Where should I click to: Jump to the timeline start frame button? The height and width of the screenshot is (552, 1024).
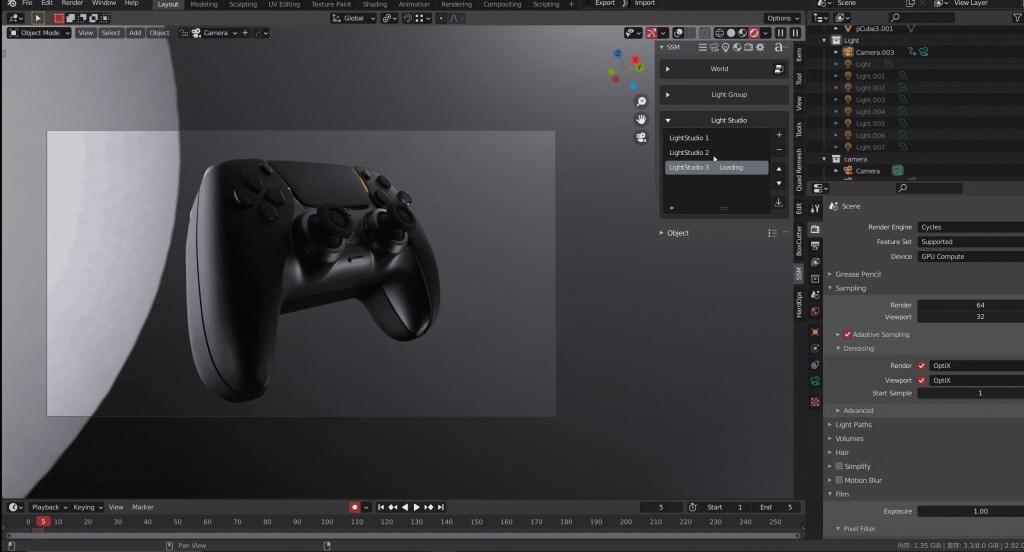point(381,507)
